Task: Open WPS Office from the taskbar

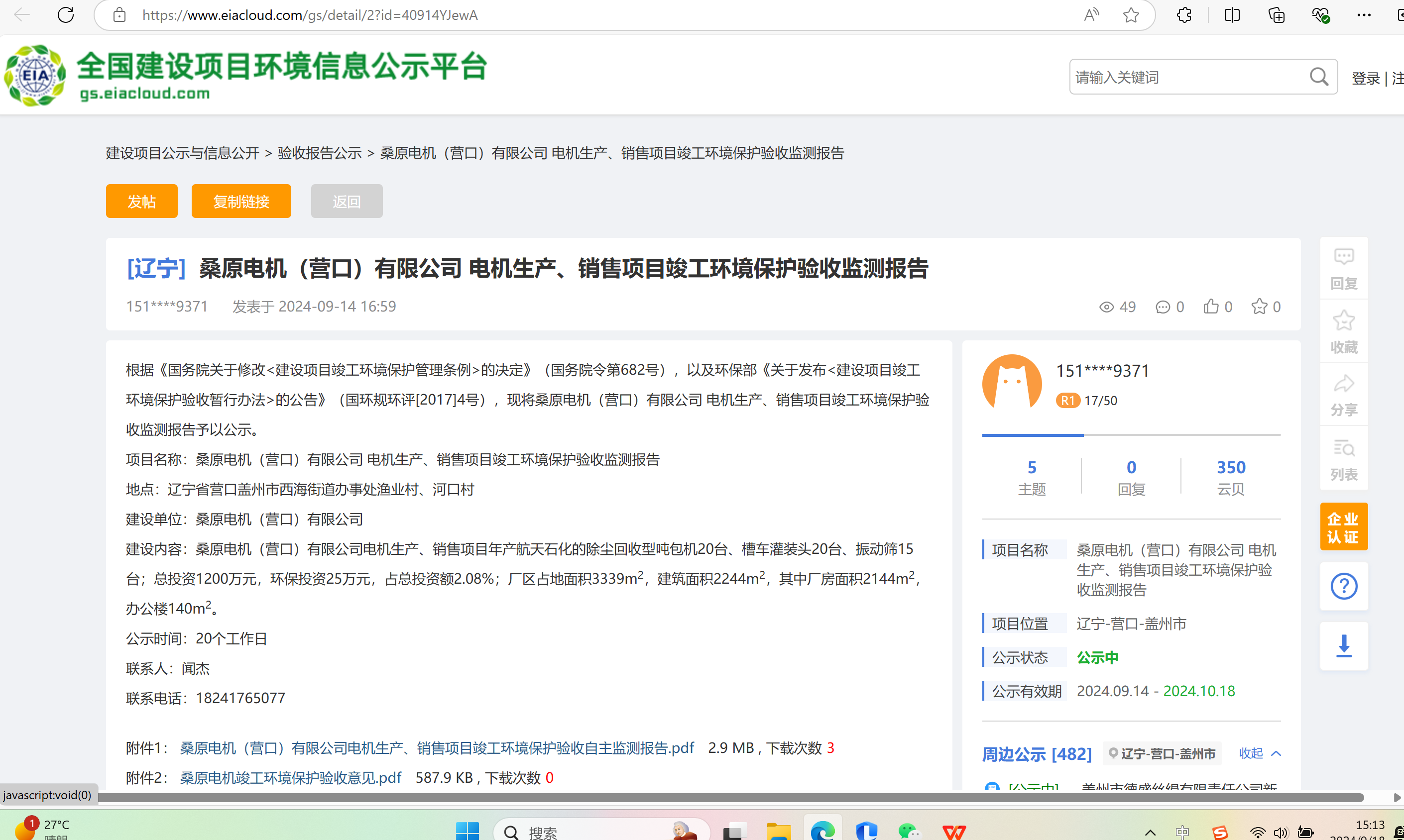Action: coord(954,831)
